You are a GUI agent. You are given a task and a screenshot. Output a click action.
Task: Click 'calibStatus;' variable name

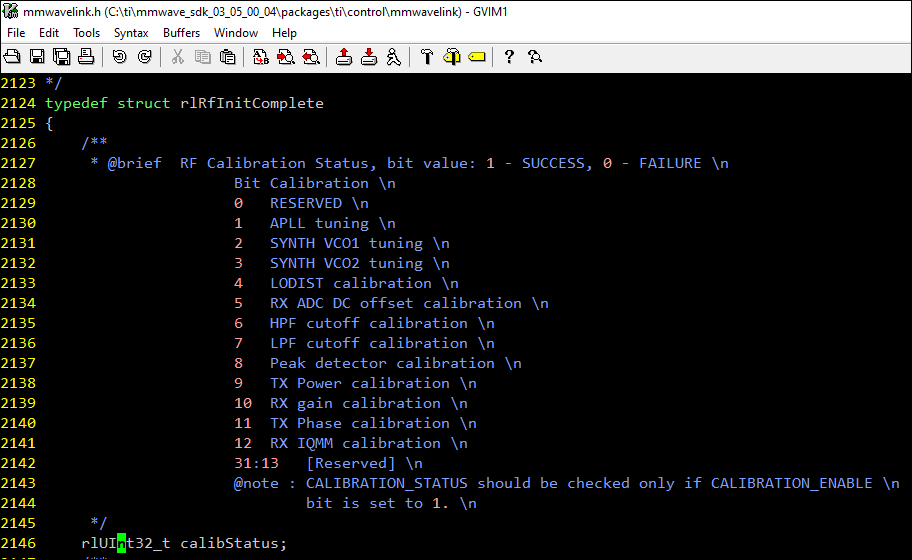tap(234, 543)
